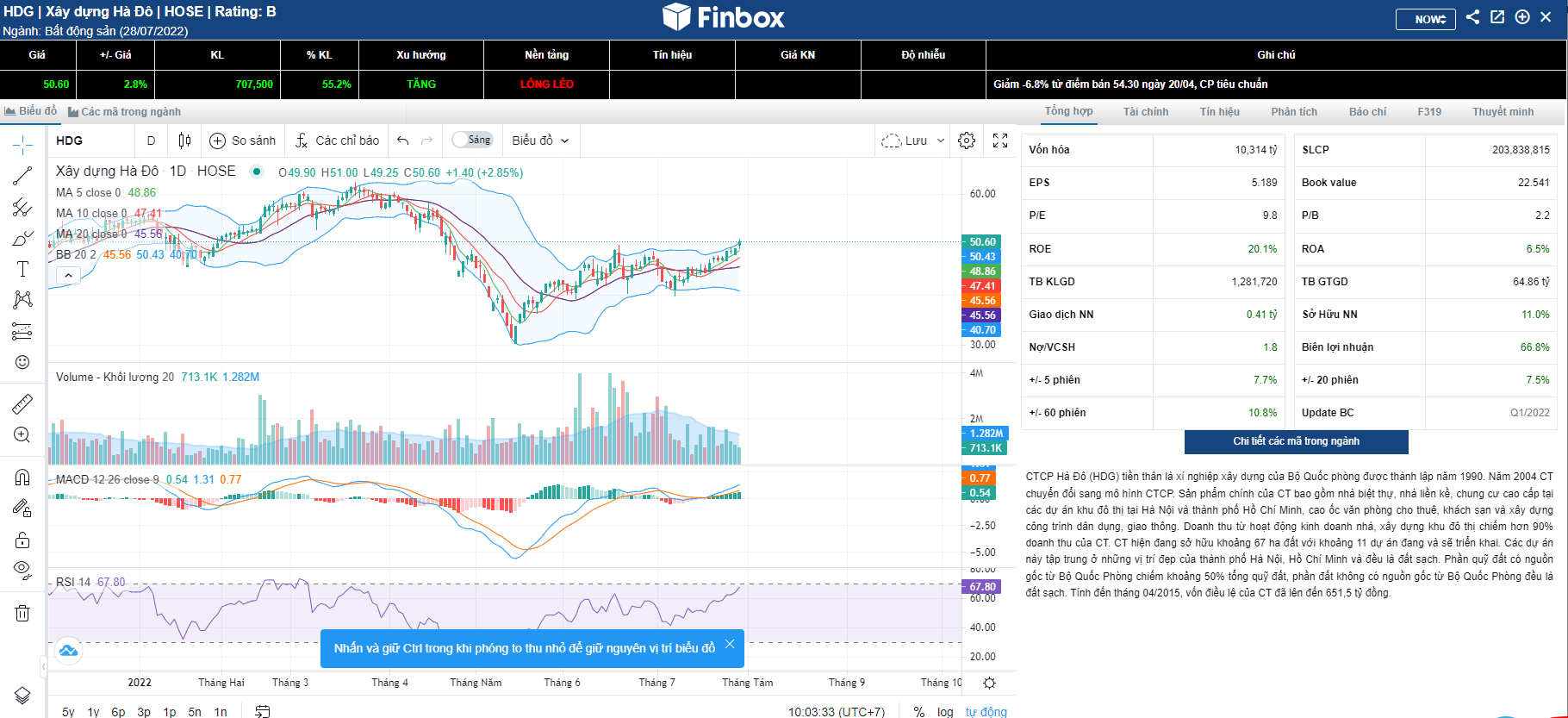Click Chi tiết các mã trong ngành button
1568x718 pixels.
coord(1296,441)
